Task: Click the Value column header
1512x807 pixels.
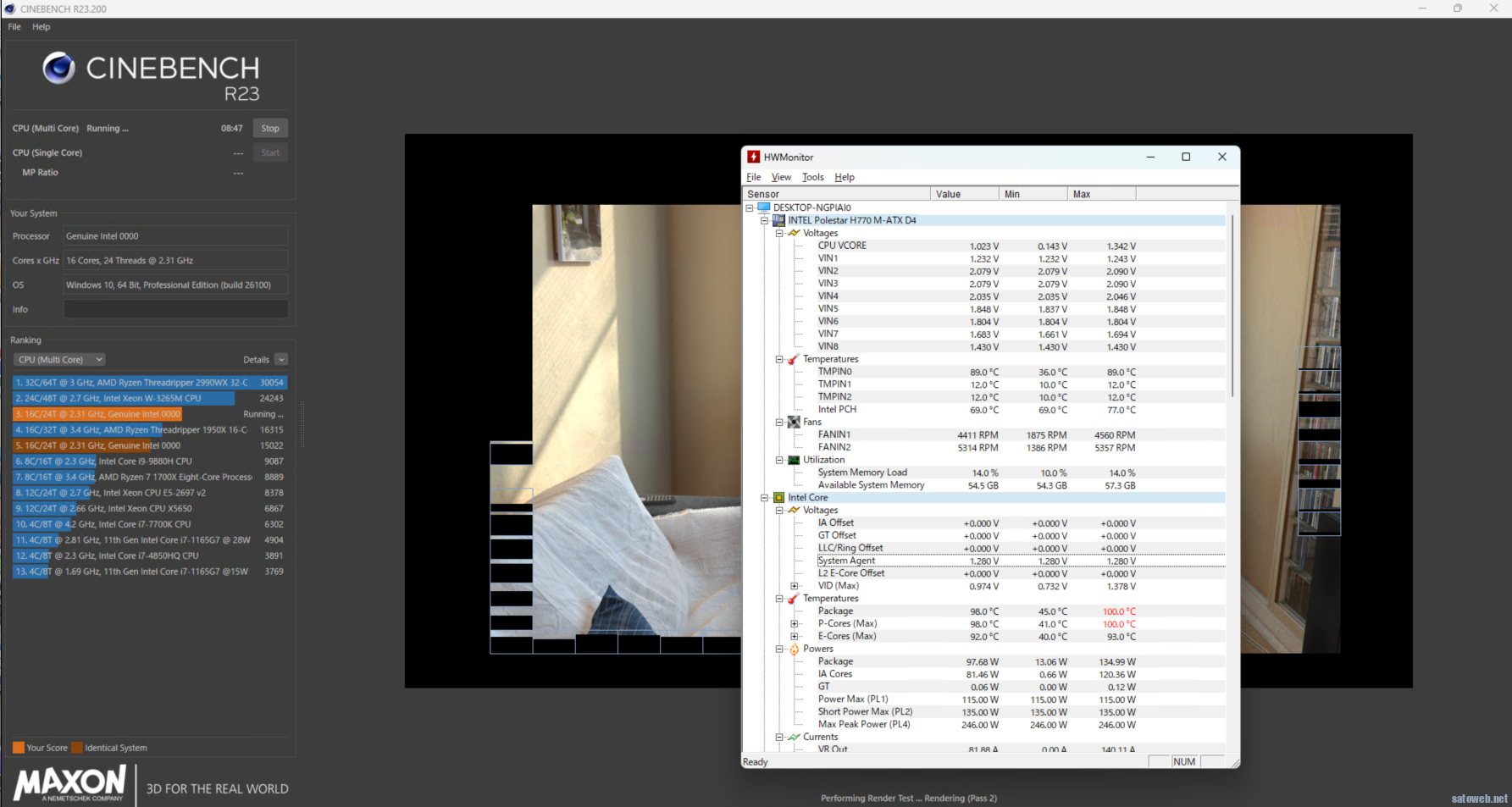Action: point(965,194)
